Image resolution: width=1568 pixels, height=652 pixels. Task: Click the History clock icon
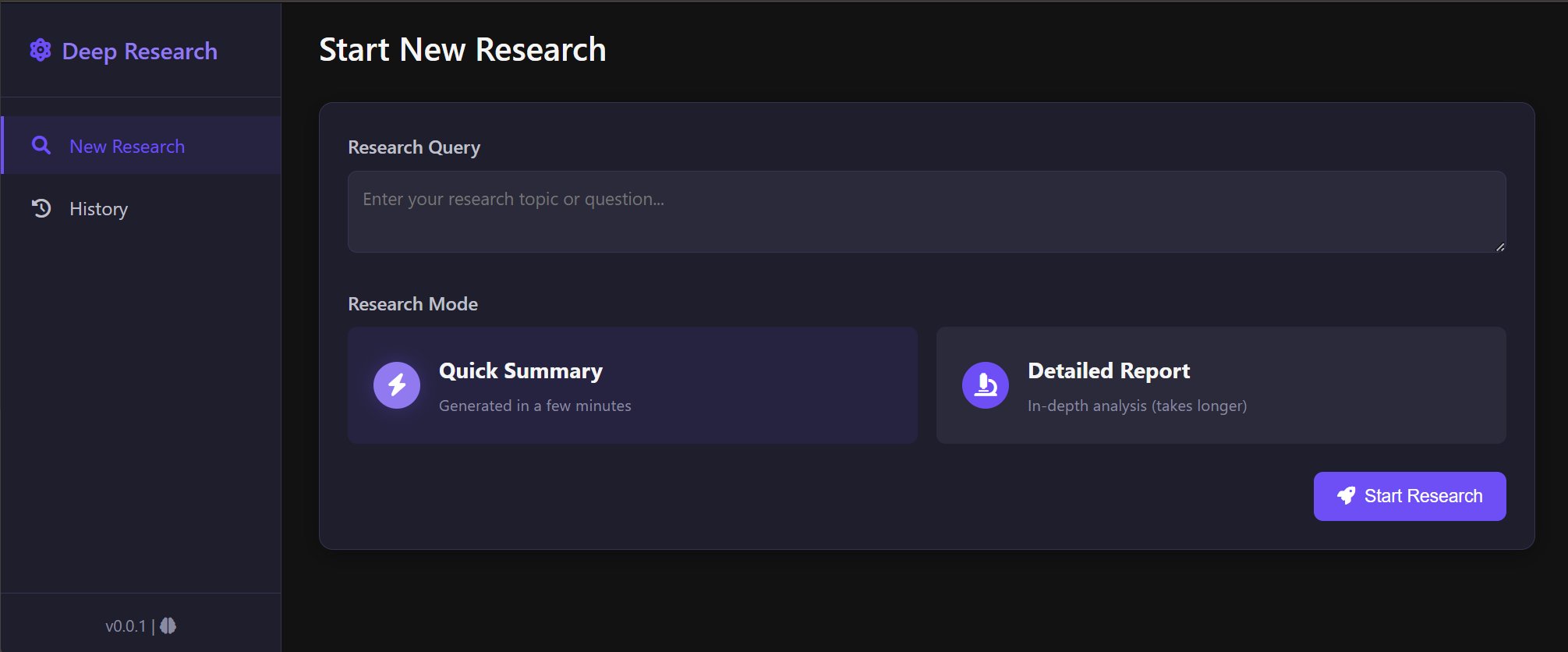click(41, 208)
